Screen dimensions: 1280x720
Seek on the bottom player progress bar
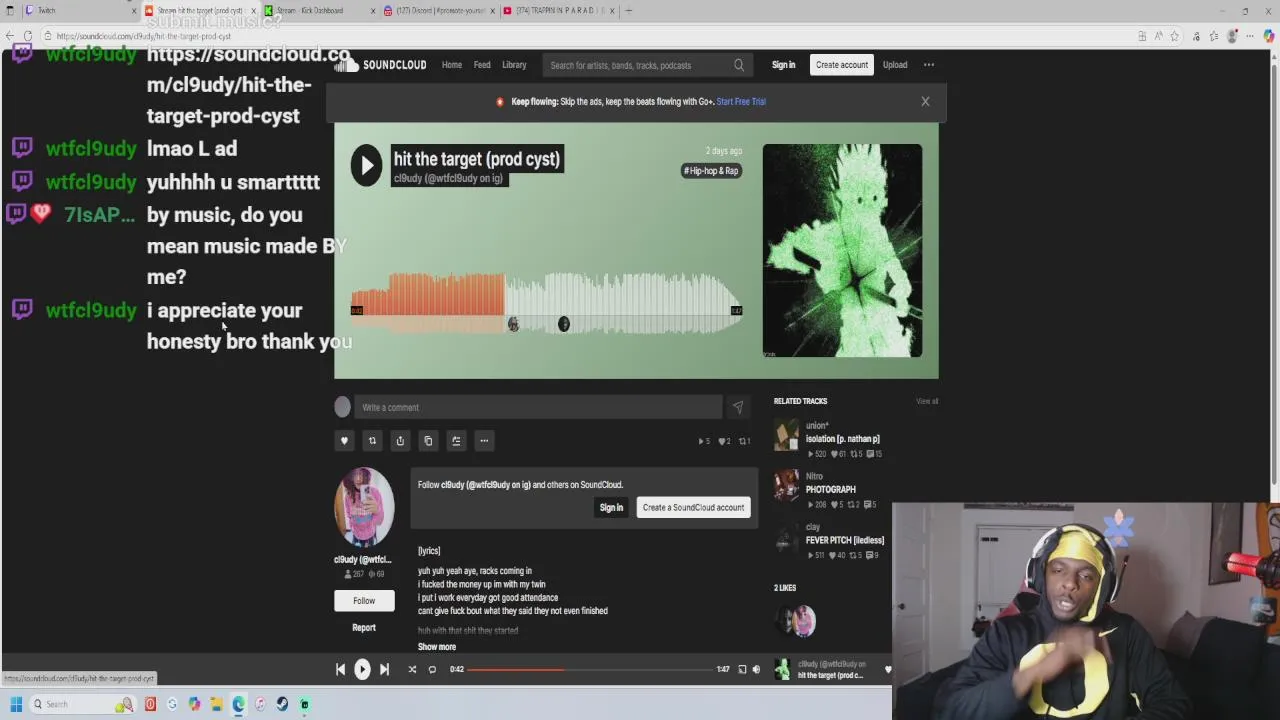[x=590, y=669]
